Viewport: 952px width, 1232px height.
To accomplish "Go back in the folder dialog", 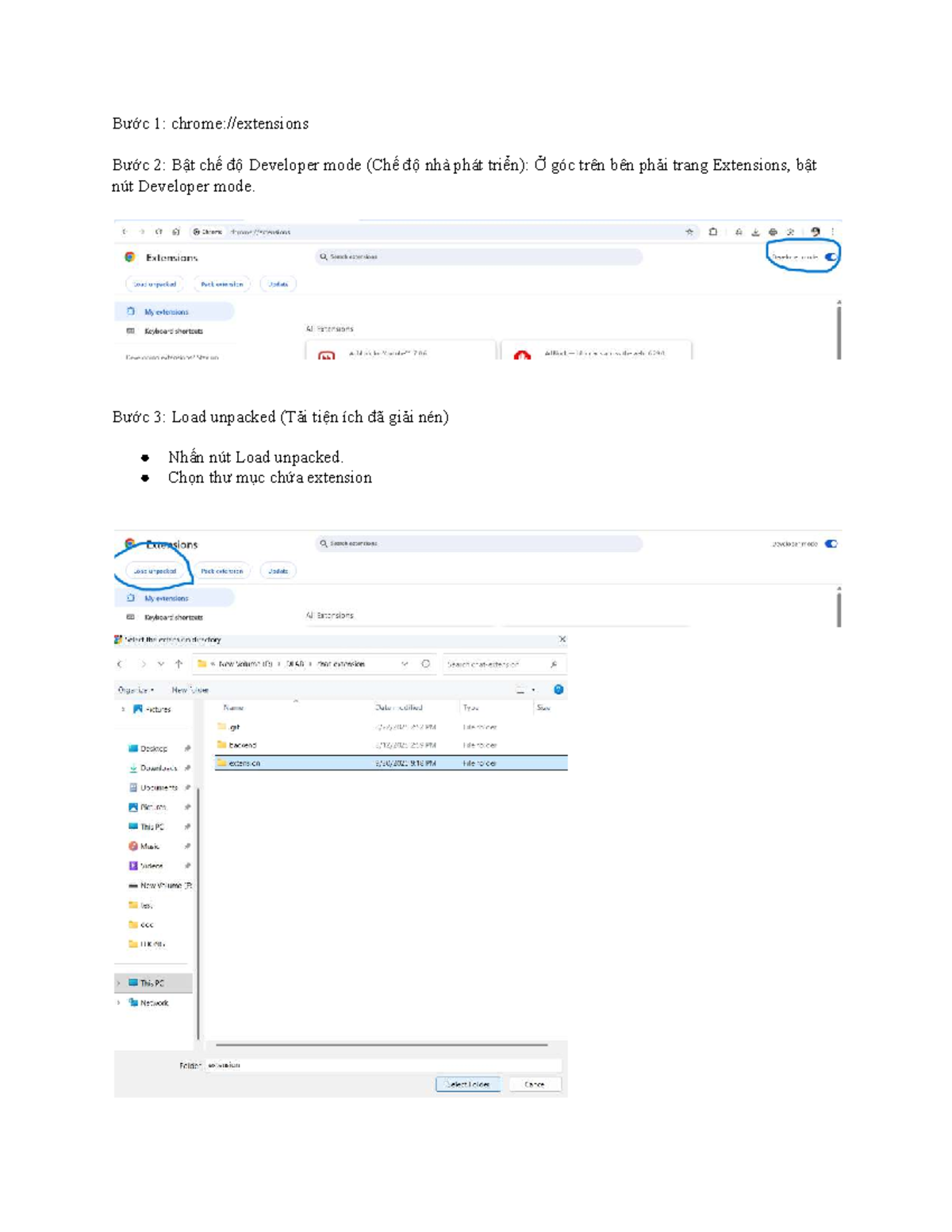I will [120, 664].
